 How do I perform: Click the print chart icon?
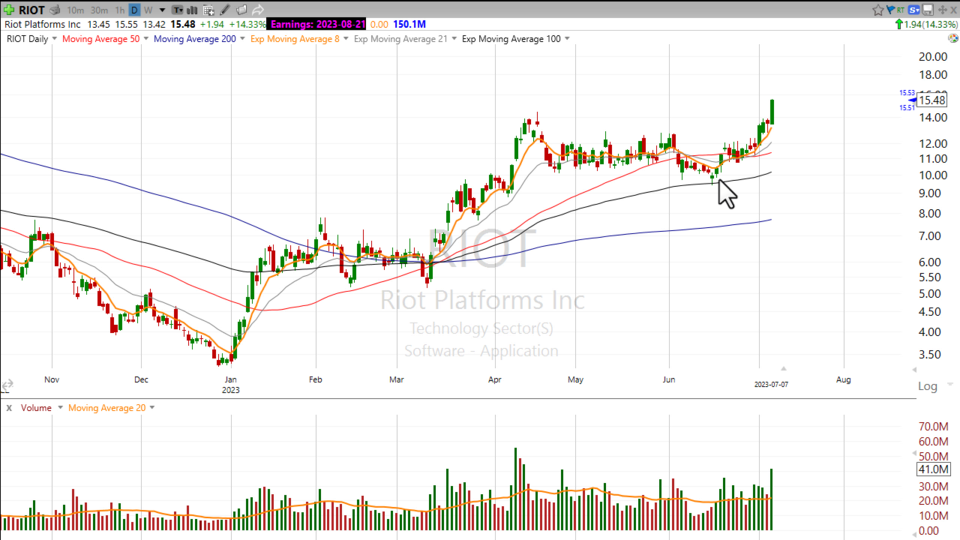point(55,10)
